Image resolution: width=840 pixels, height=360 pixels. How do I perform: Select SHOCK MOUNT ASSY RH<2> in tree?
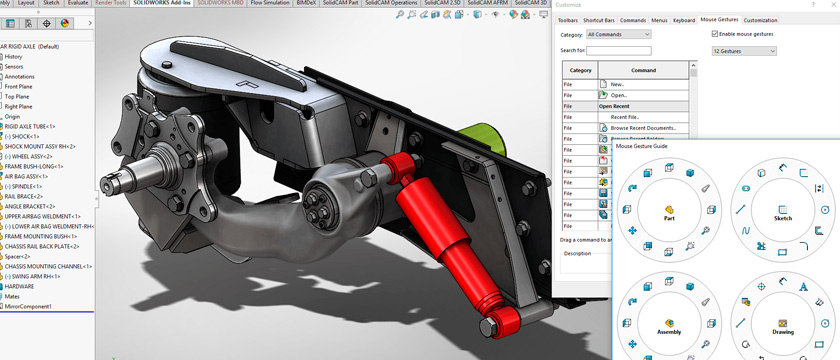40,146
